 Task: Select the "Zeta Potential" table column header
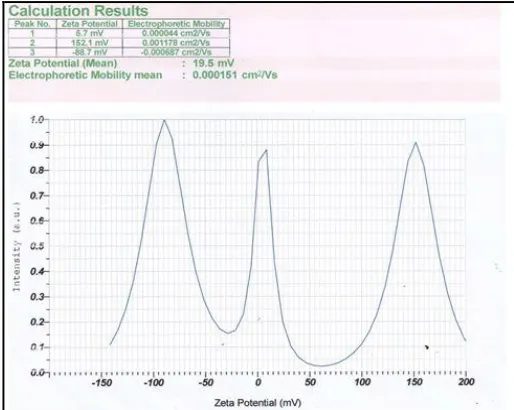89,24
